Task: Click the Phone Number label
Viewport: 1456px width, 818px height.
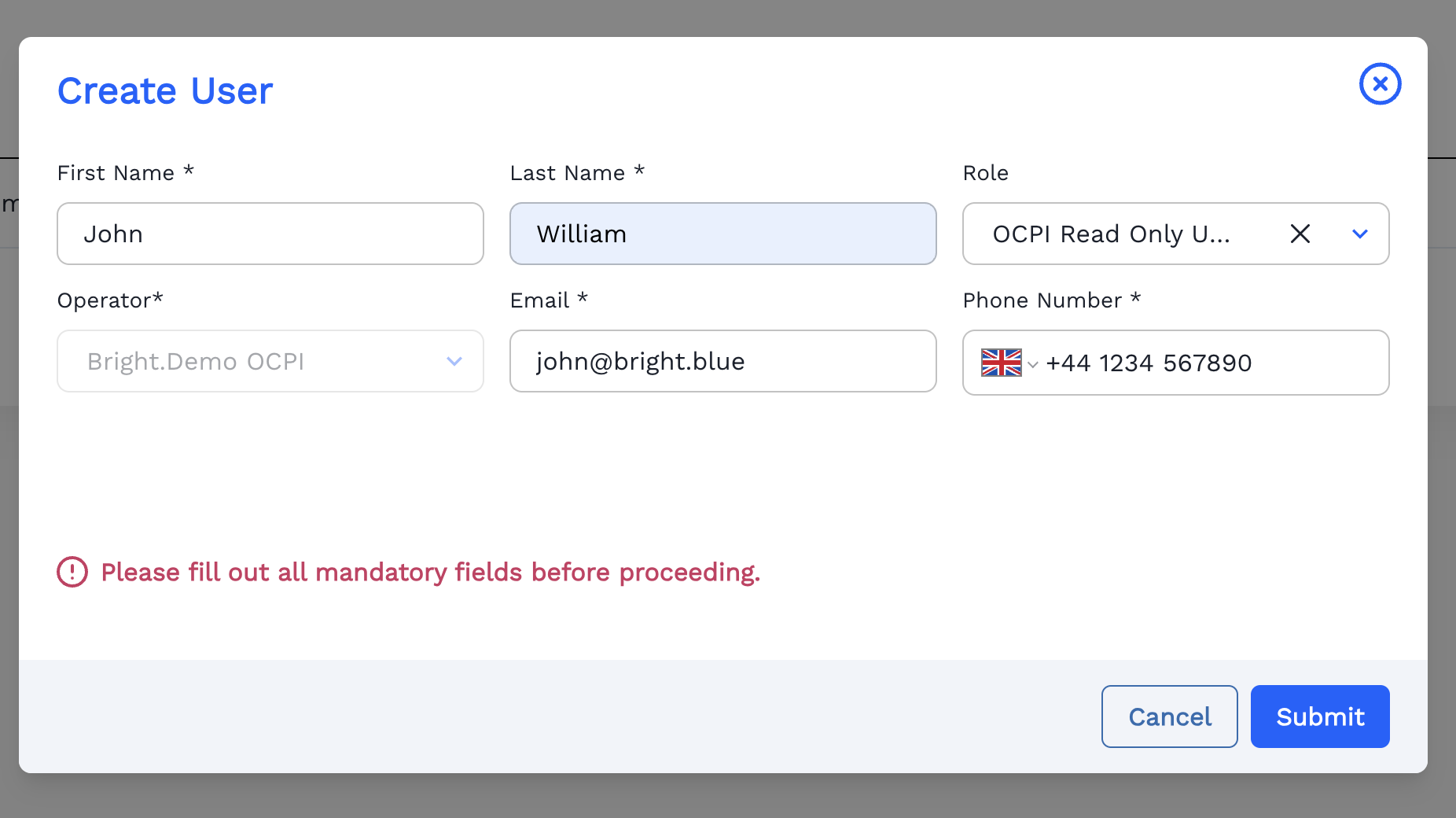Action: click(1042, 300)
